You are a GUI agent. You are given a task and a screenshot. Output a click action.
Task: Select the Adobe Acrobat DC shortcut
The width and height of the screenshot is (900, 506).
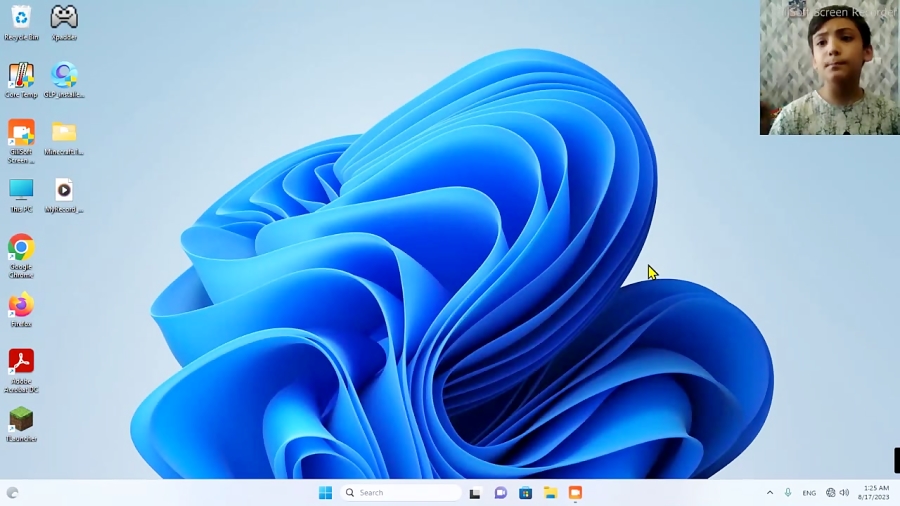tap(21, 371)
